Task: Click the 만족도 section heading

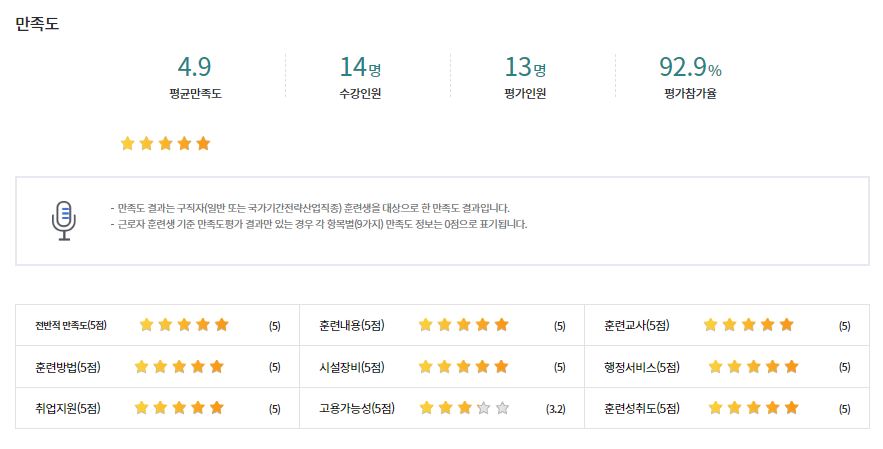Action: 37,23
